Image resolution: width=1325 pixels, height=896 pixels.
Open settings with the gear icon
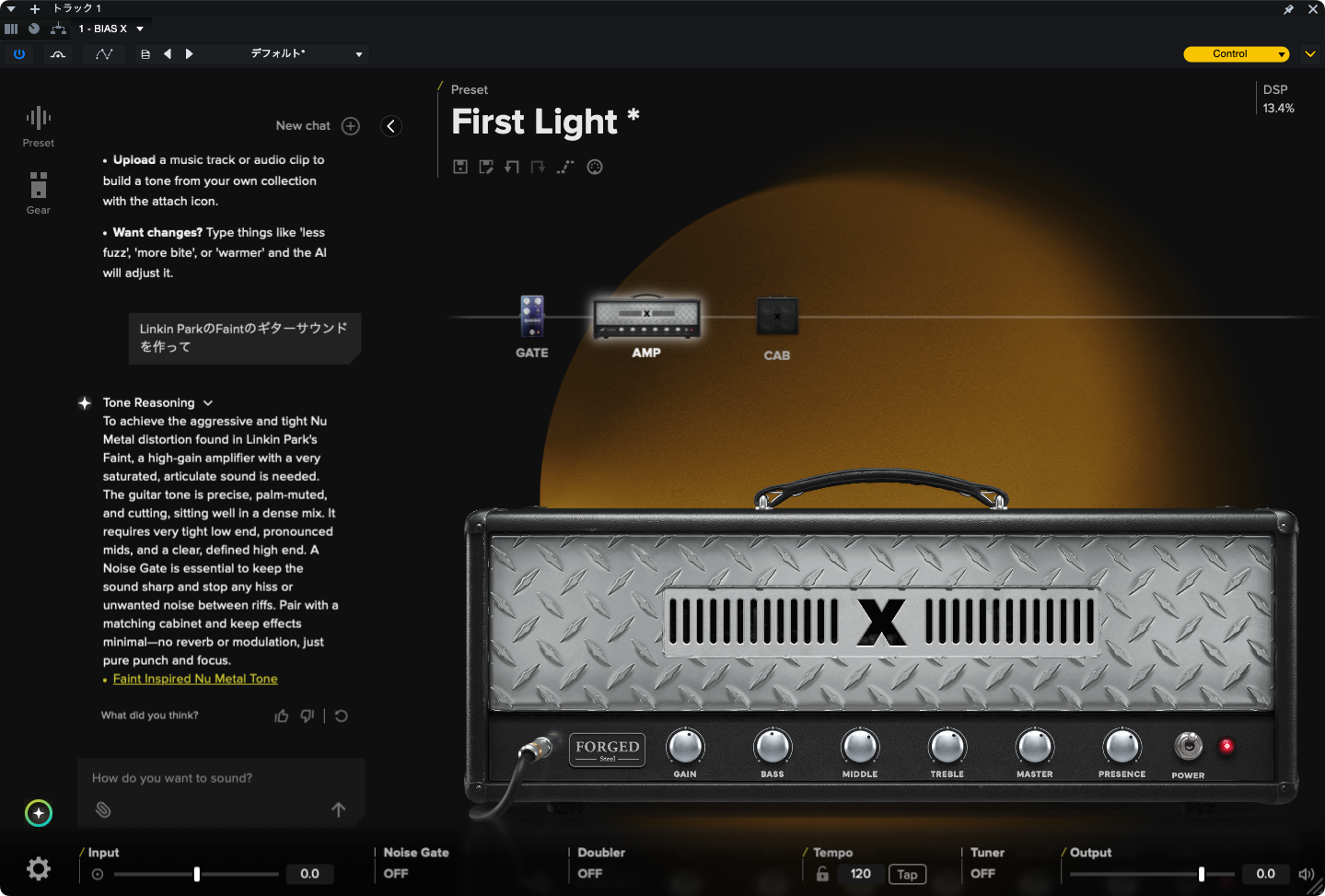[x=39, y=868]
